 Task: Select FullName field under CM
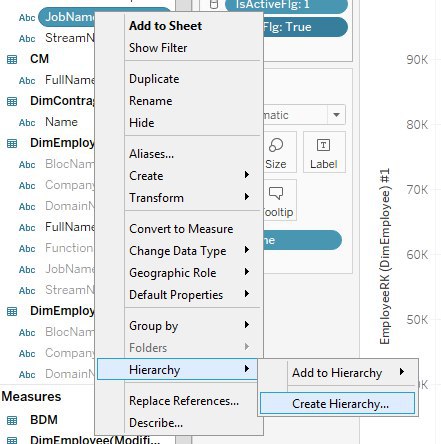pyautogui.click(x=70, y=80)
